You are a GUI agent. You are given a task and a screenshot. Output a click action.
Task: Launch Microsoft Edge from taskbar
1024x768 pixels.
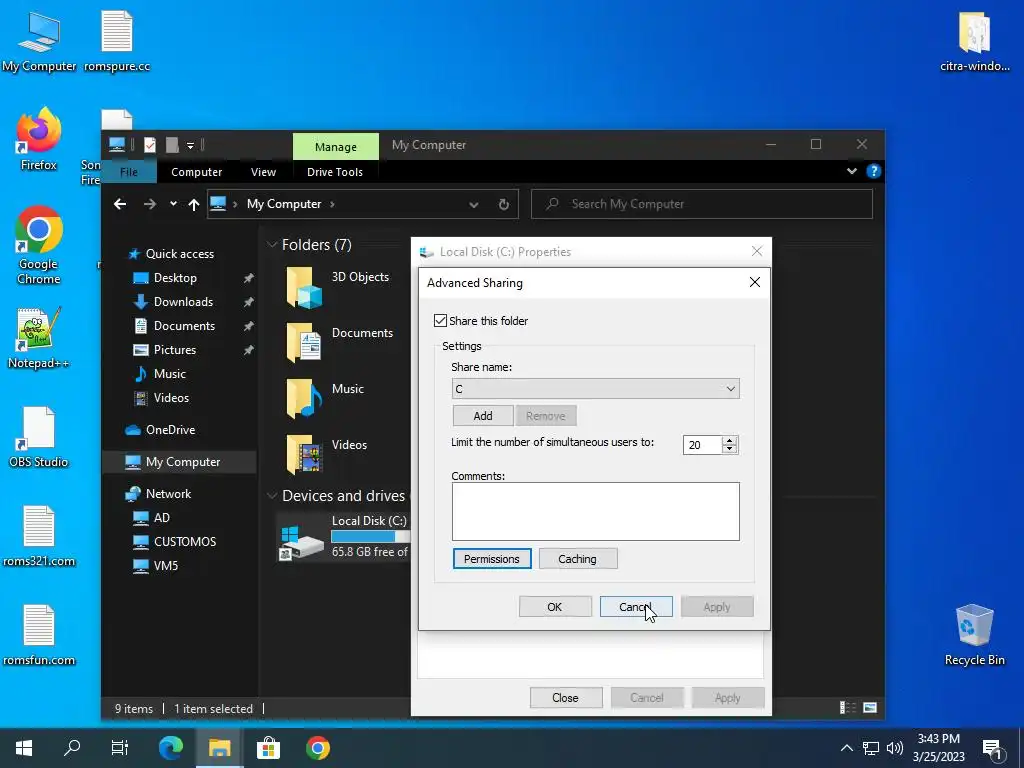[x=171, y=748]
